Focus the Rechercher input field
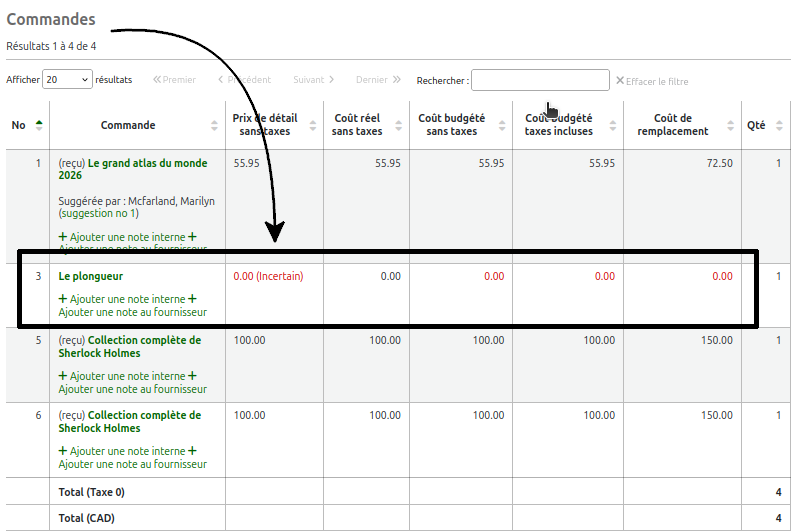Image resolution: width=791 pixels, height=531 pixels. (540, 80)
